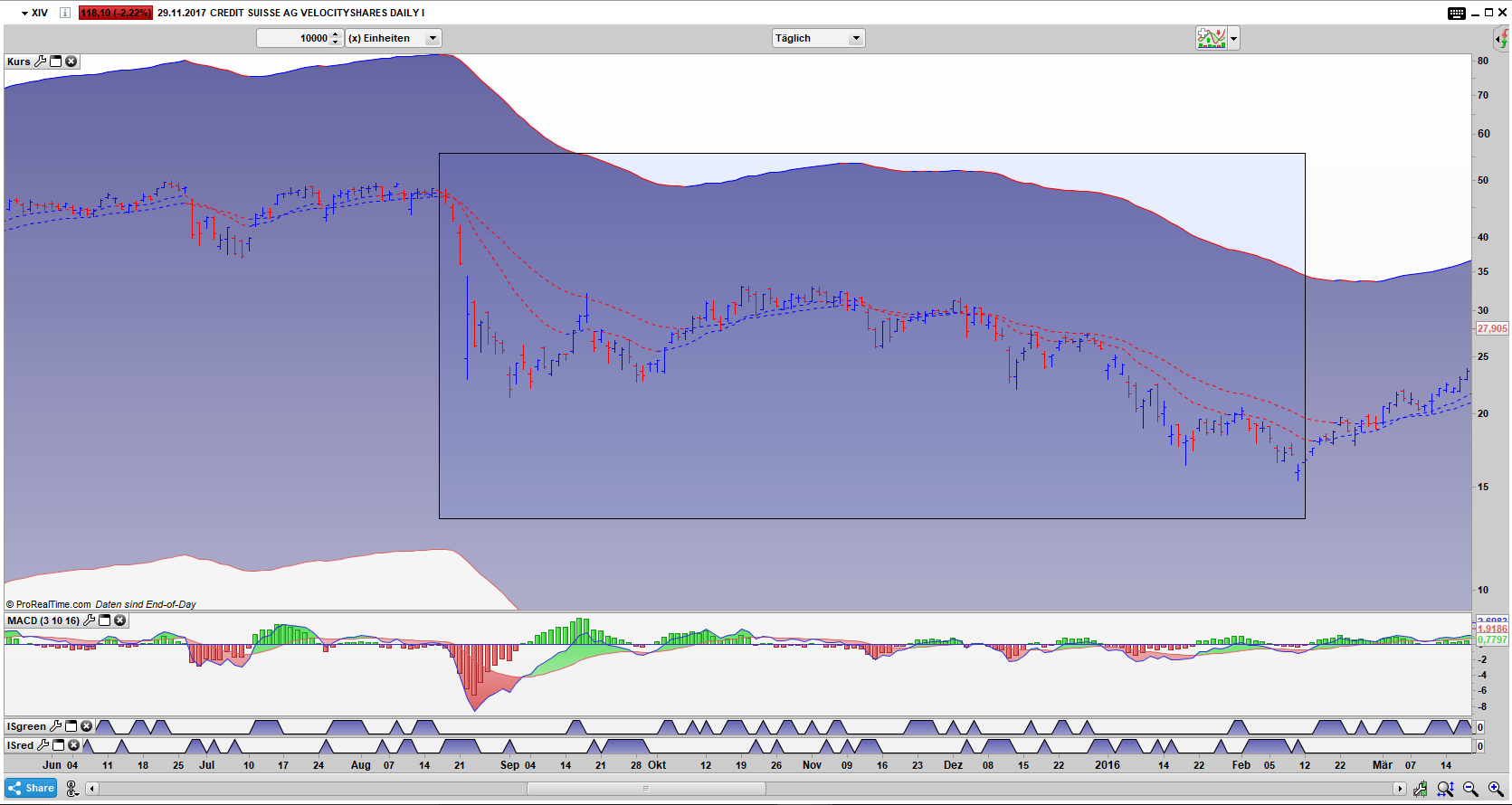Click the zoom-in magnifier icon

coord(1496,789)
